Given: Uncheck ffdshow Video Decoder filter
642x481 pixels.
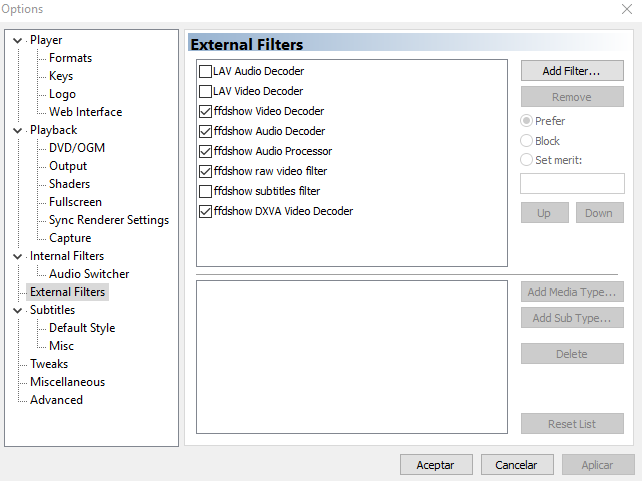Looking at the screenshot, I should (206, 112).
